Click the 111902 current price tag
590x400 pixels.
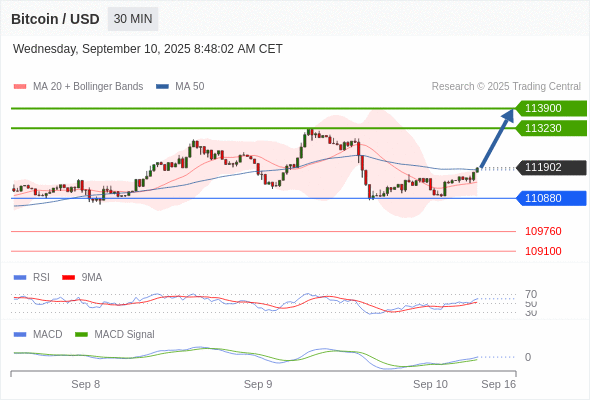[x=551, y=167]
